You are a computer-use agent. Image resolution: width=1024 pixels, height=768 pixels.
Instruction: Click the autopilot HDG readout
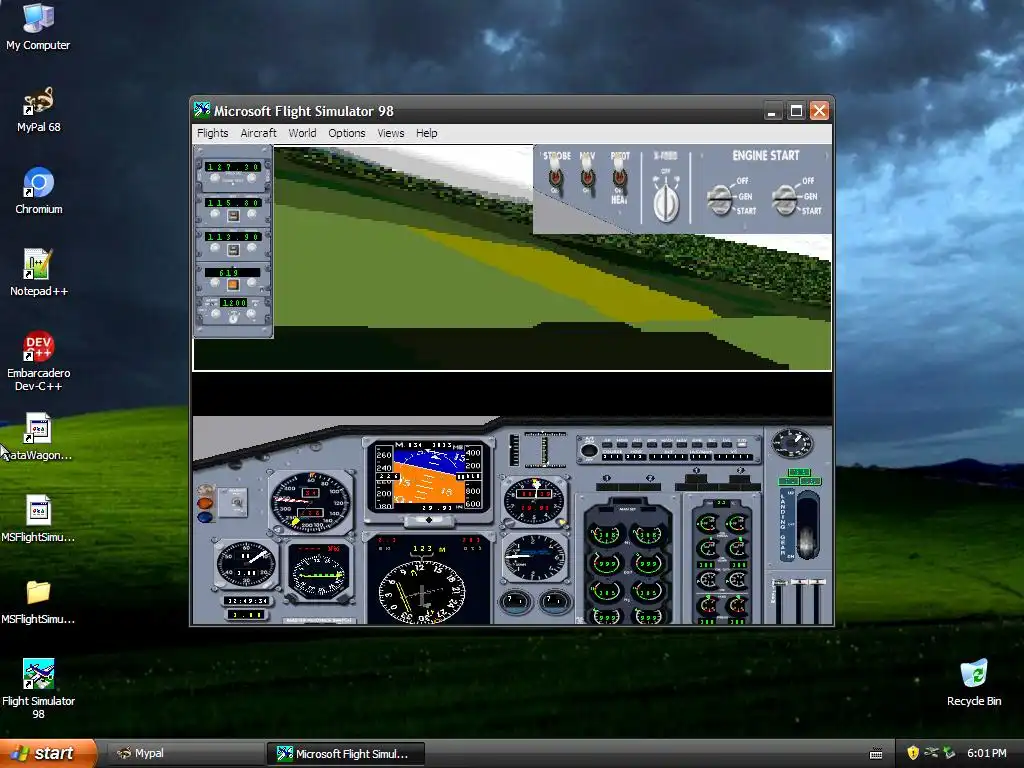637,456
